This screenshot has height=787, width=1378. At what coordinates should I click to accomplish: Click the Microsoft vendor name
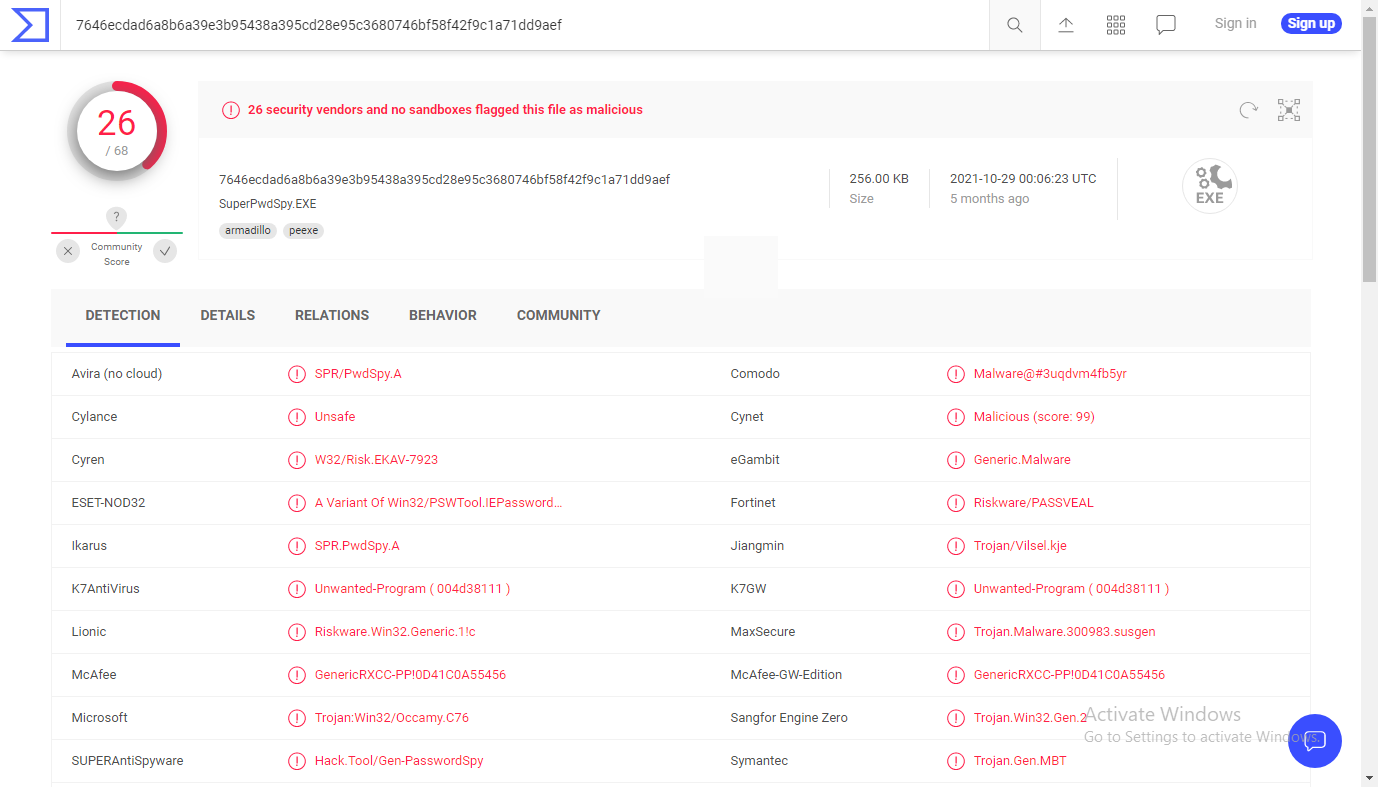(x=100, y=718)
